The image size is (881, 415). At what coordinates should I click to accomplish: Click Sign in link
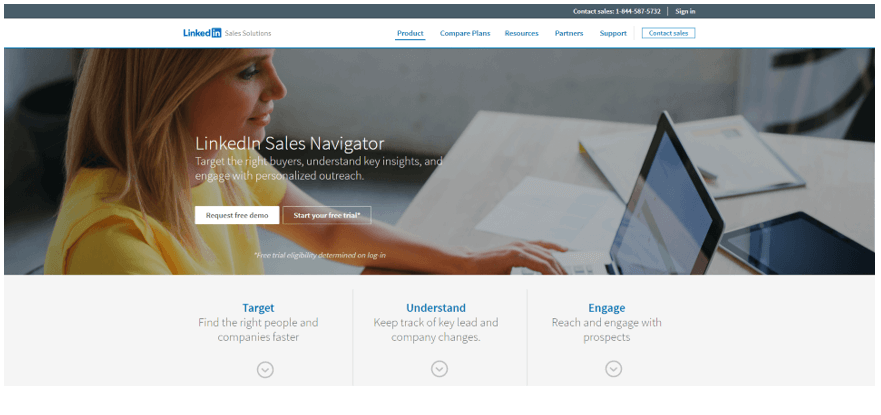pyautogui.click(x=685, y=11)
